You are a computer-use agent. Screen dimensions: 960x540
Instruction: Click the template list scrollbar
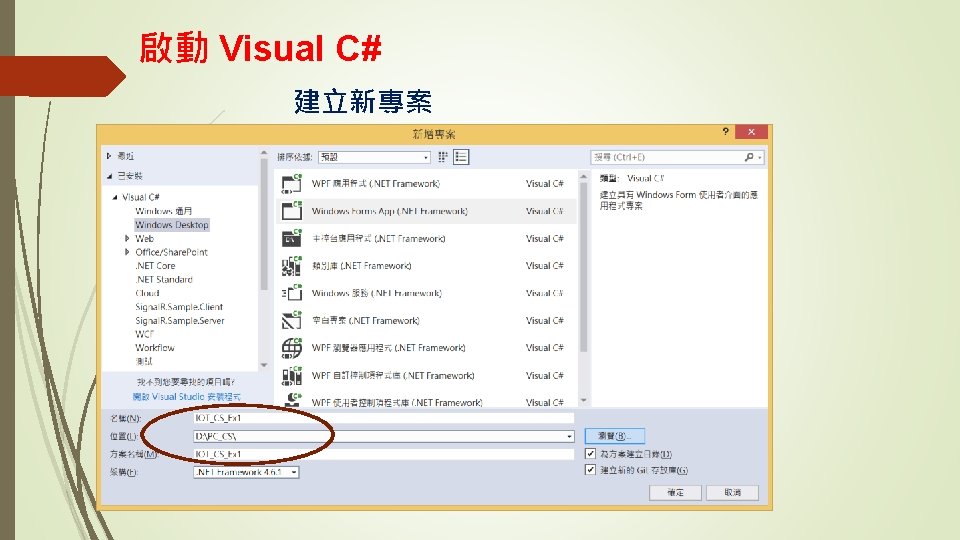pyautogui.click(x=583, y=266)
